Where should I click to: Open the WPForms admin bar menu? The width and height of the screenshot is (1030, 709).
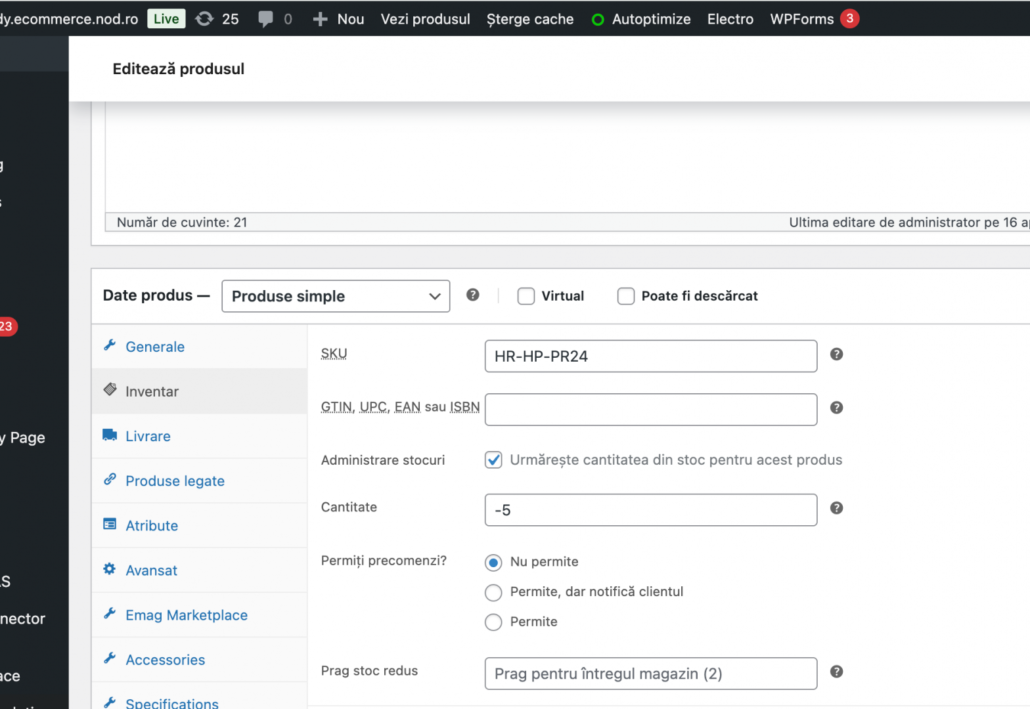click(801, 19)
